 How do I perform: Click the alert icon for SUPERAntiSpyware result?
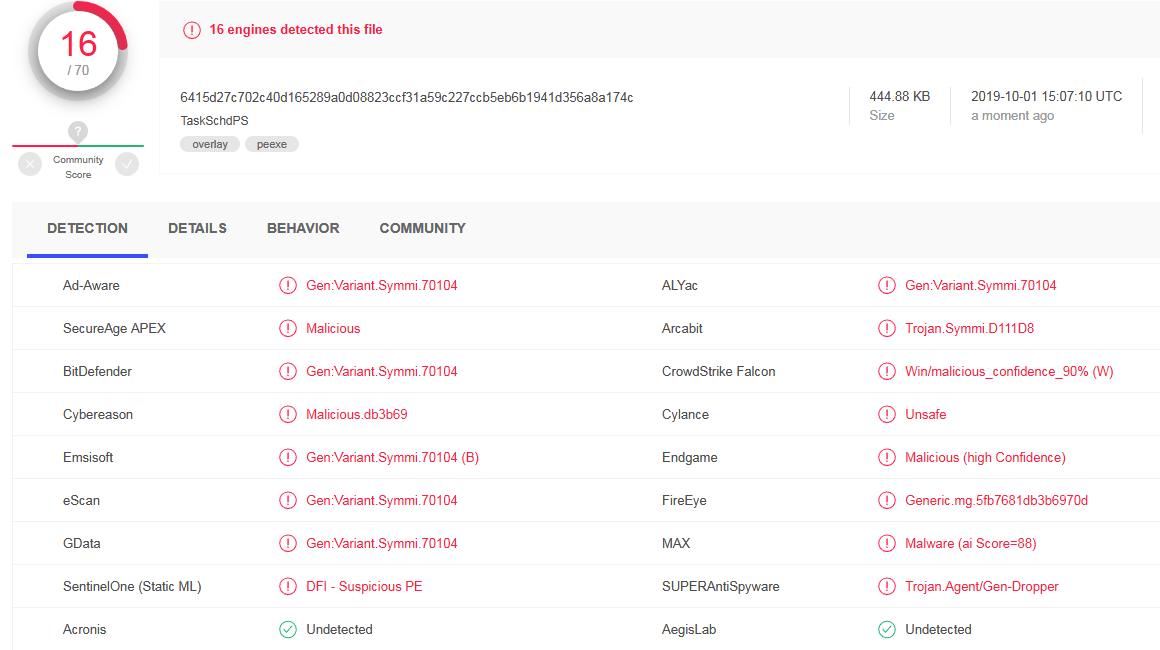pyautogui.click(x=886, y=586)
